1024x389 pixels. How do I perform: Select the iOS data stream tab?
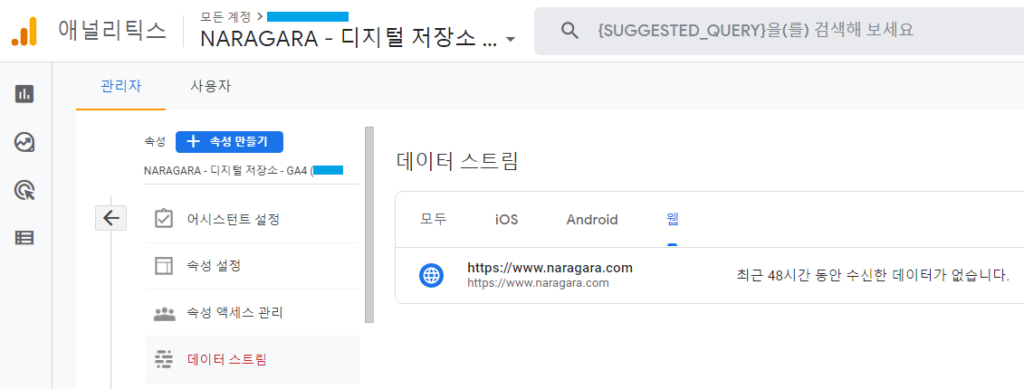point(507,219)
